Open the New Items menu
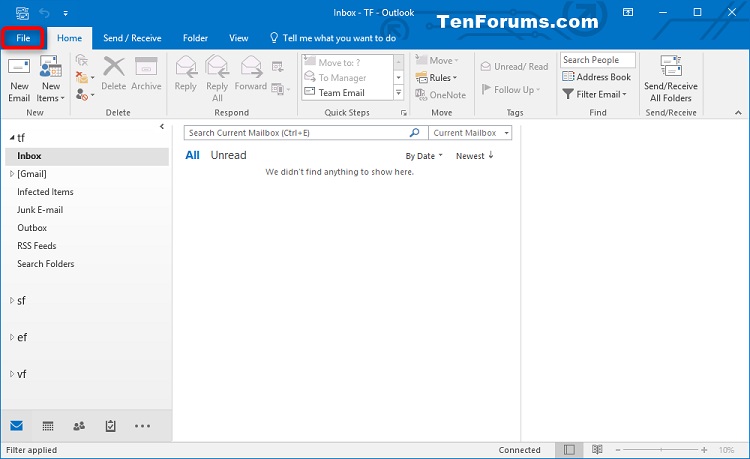Viewport: 750px width, 459px height. pyautogui.click(x=50, y=79)
